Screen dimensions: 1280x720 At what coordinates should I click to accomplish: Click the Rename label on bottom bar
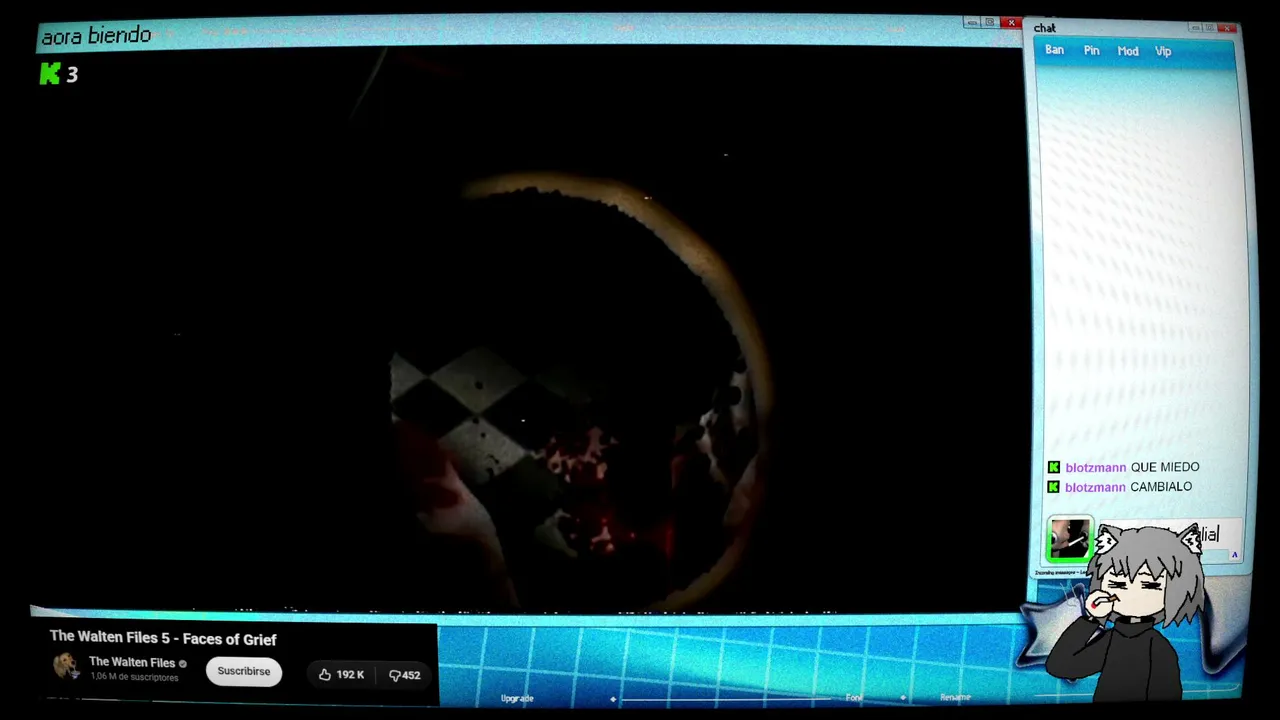tap(955, 698)
